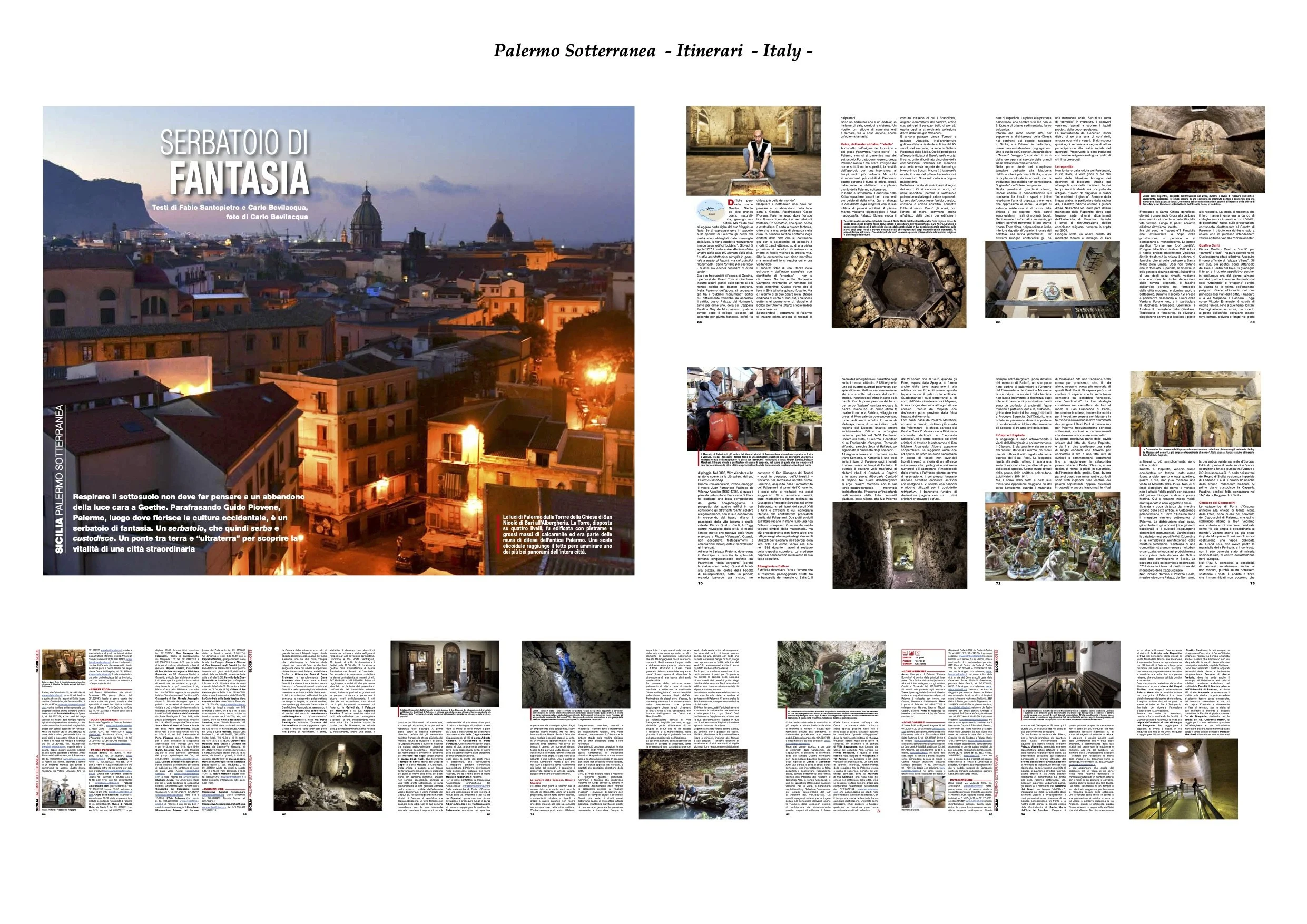Click the DA NON PERDERE heading
This screenshot has width=1307, height=924.
pyautogui.click(x=103, y=750)
